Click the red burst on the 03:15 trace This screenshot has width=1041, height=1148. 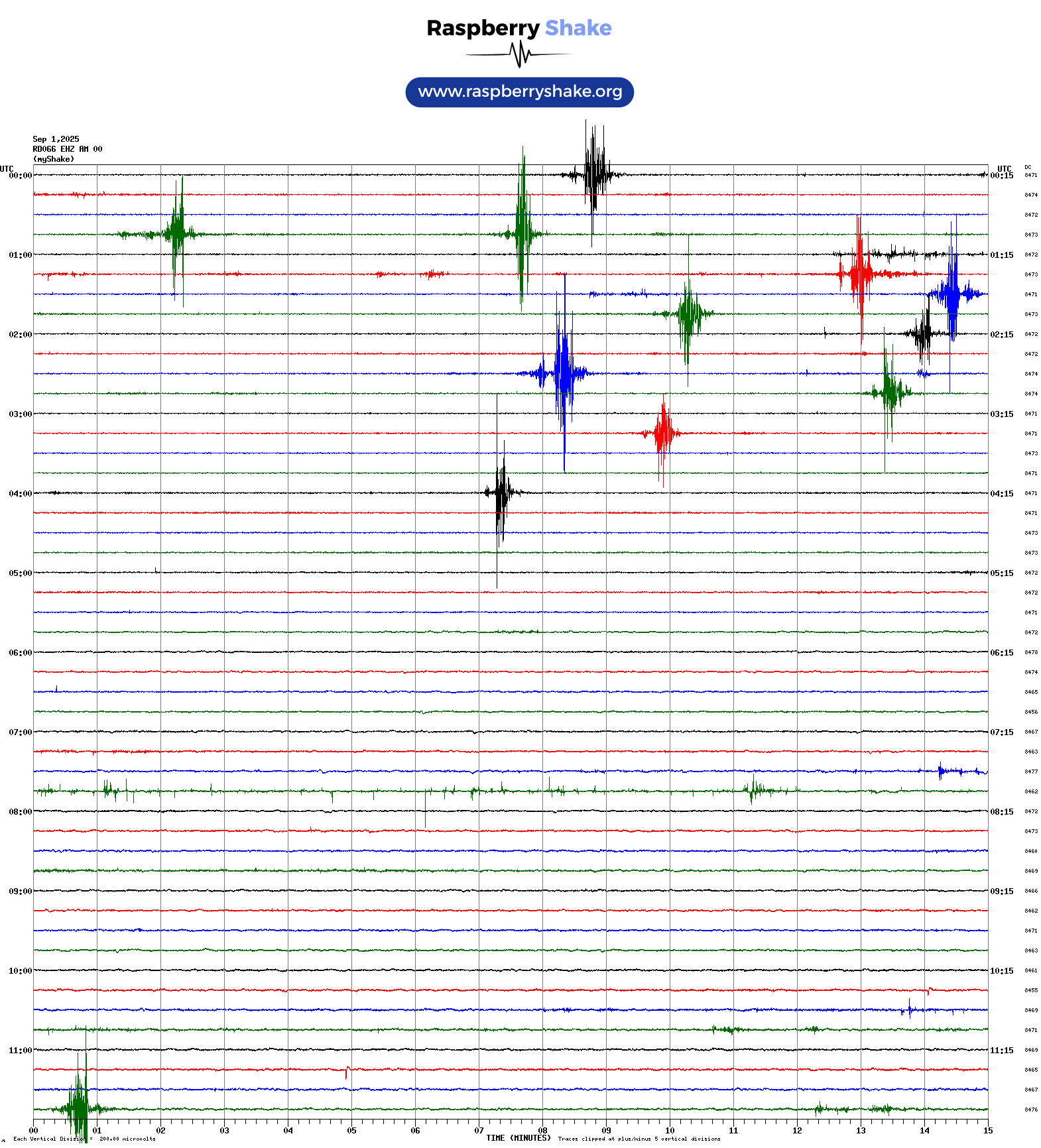click(663, 433)
